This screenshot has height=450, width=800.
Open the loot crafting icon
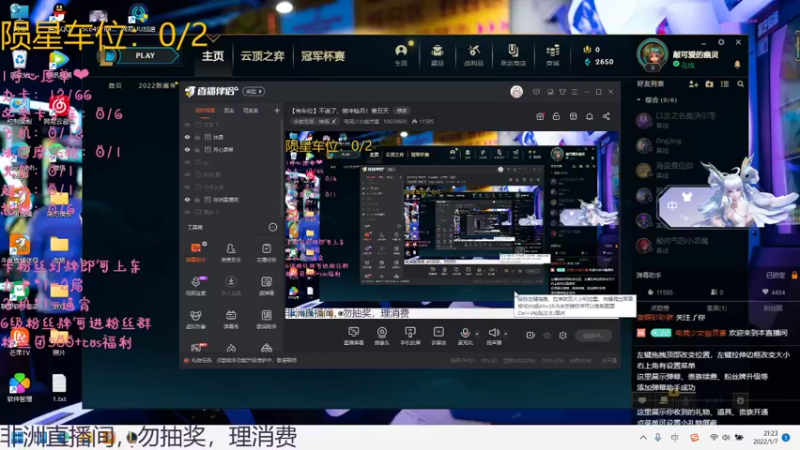(474, 55)
